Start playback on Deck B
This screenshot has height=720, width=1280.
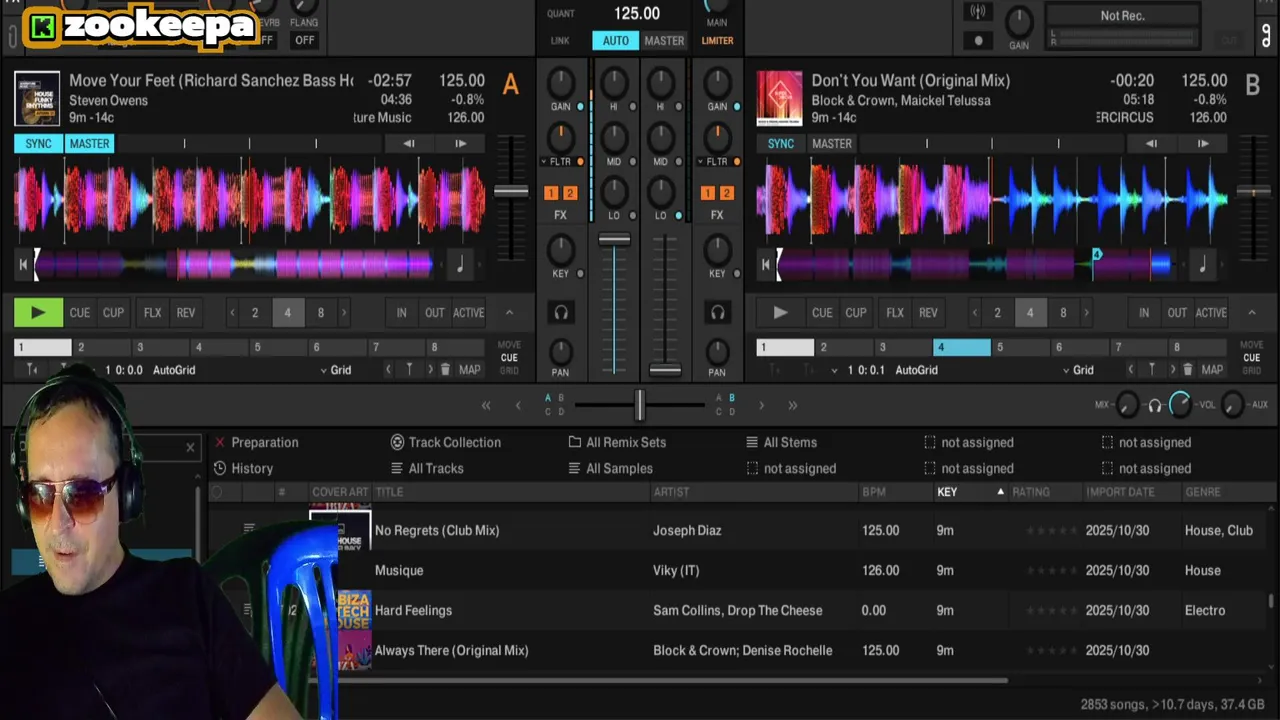coord(780,313)
